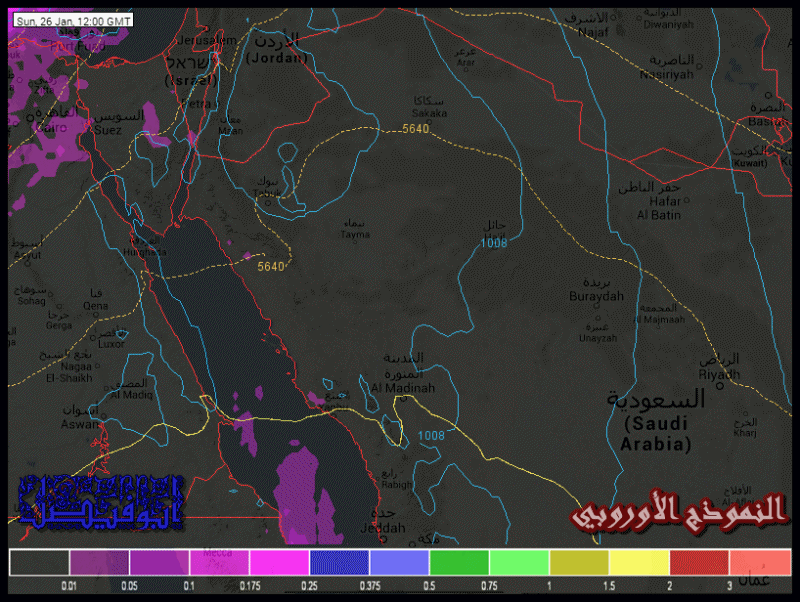Pick the dark red legend swatch for 2–3
The height and width of the screenshot is (602, 800).
pyautogui.click(x=699, y=562)
